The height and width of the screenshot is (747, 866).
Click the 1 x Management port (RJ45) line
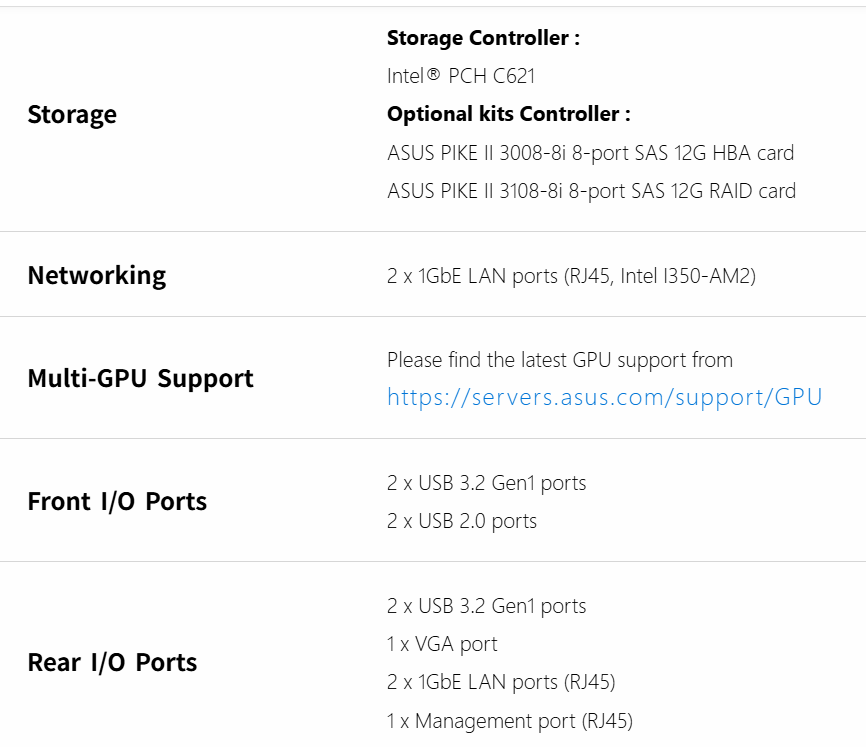tap(509, 720)
